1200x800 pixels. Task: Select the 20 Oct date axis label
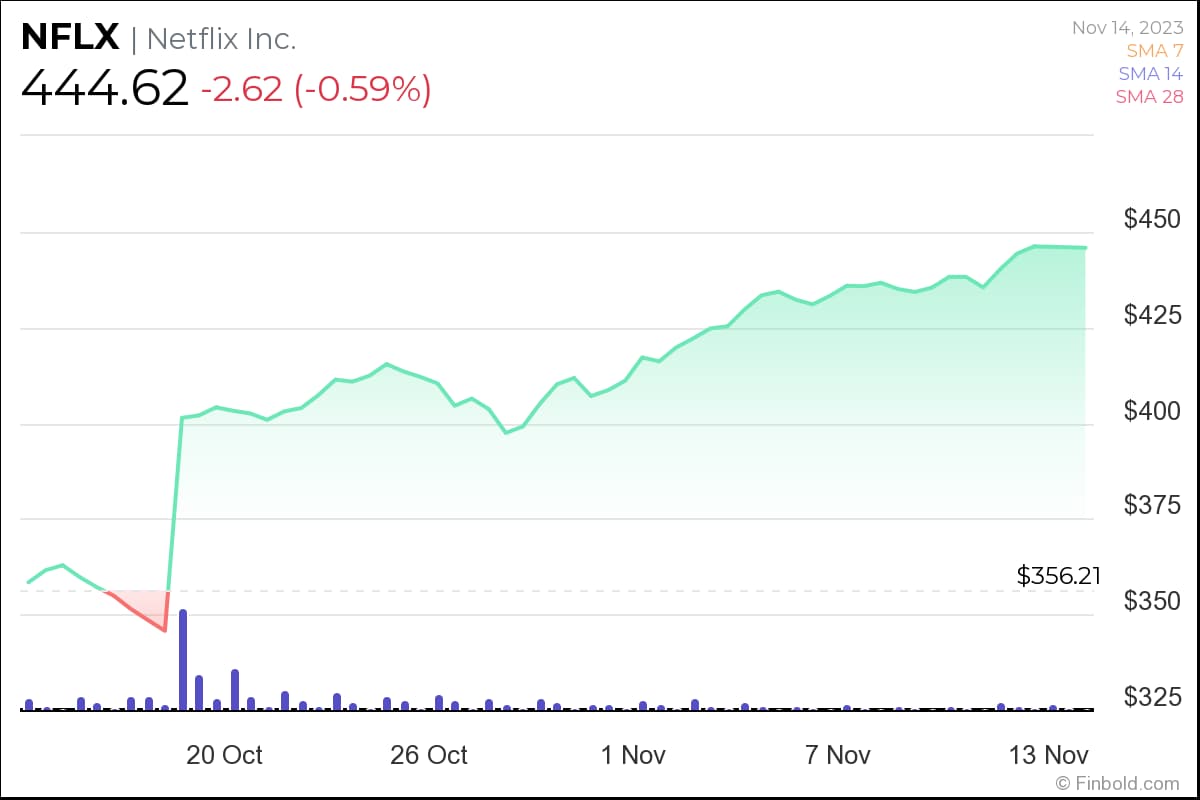(x=225, y=755)
